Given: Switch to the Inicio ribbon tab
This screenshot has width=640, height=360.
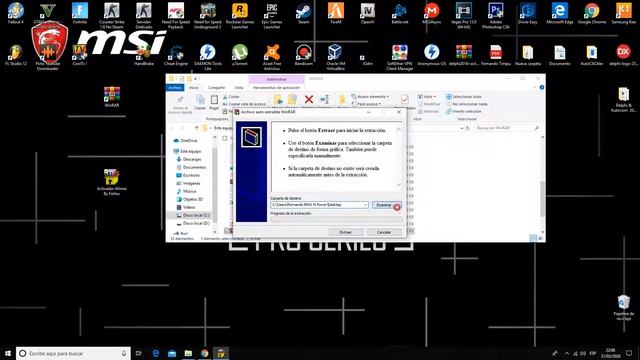Looking at the screenshot, I should pos(193,88).
